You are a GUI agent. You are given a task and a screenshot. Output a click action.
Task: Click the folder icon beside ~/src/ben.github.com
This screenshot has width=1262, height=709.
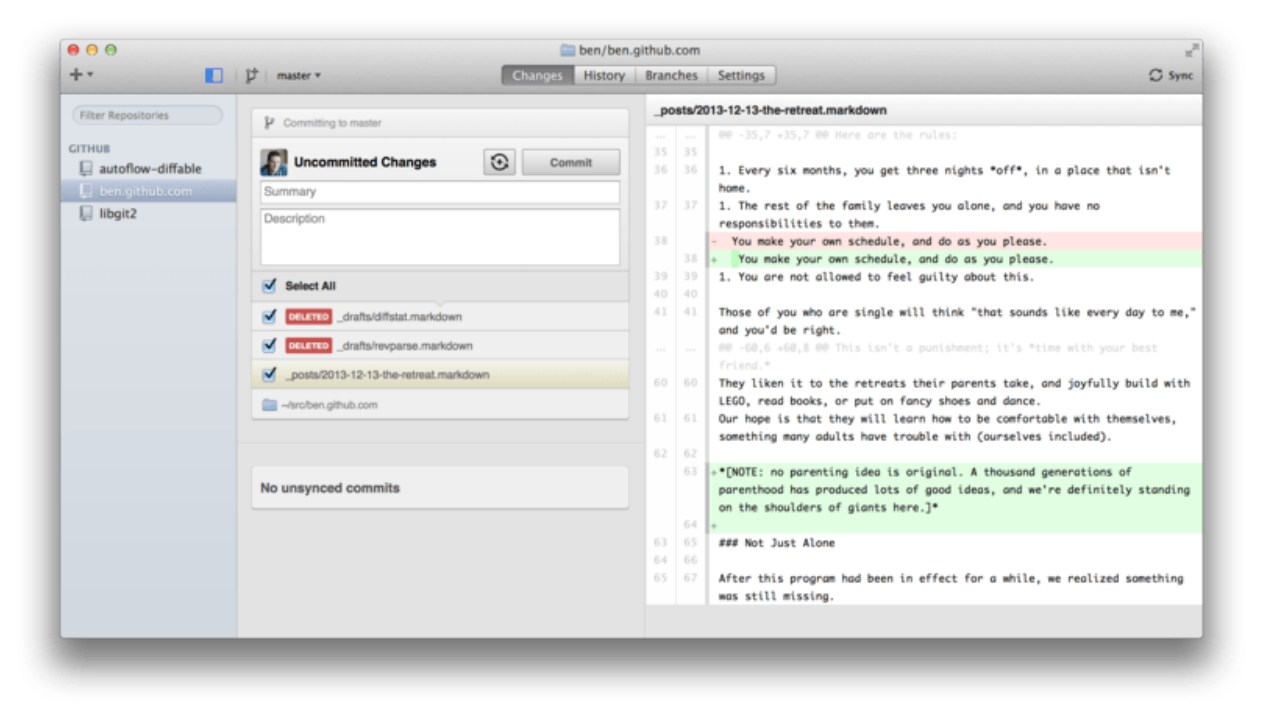pos(269,405)
